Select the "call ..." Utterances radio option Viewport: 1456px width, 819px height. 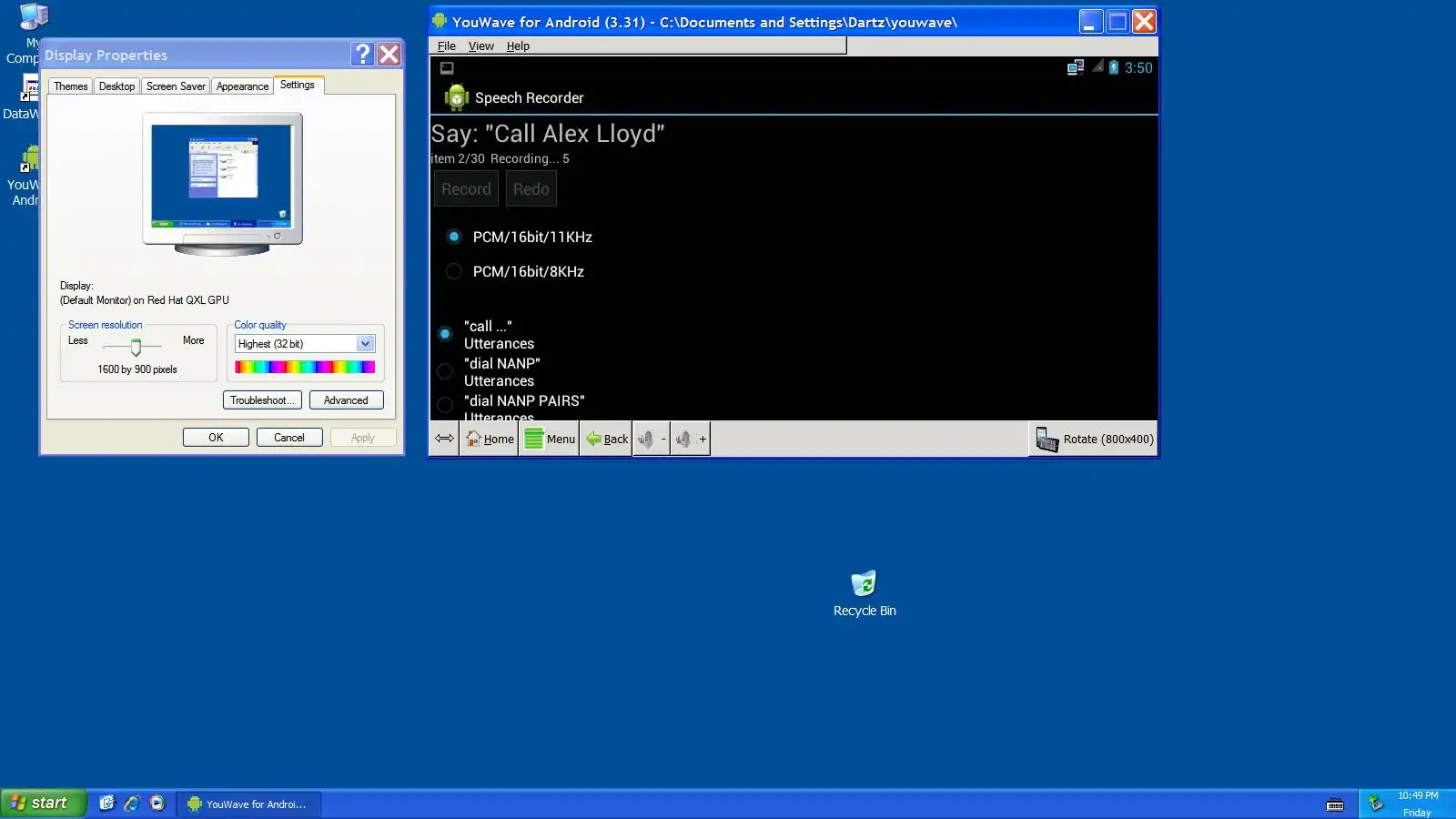[x=445, y=334]
